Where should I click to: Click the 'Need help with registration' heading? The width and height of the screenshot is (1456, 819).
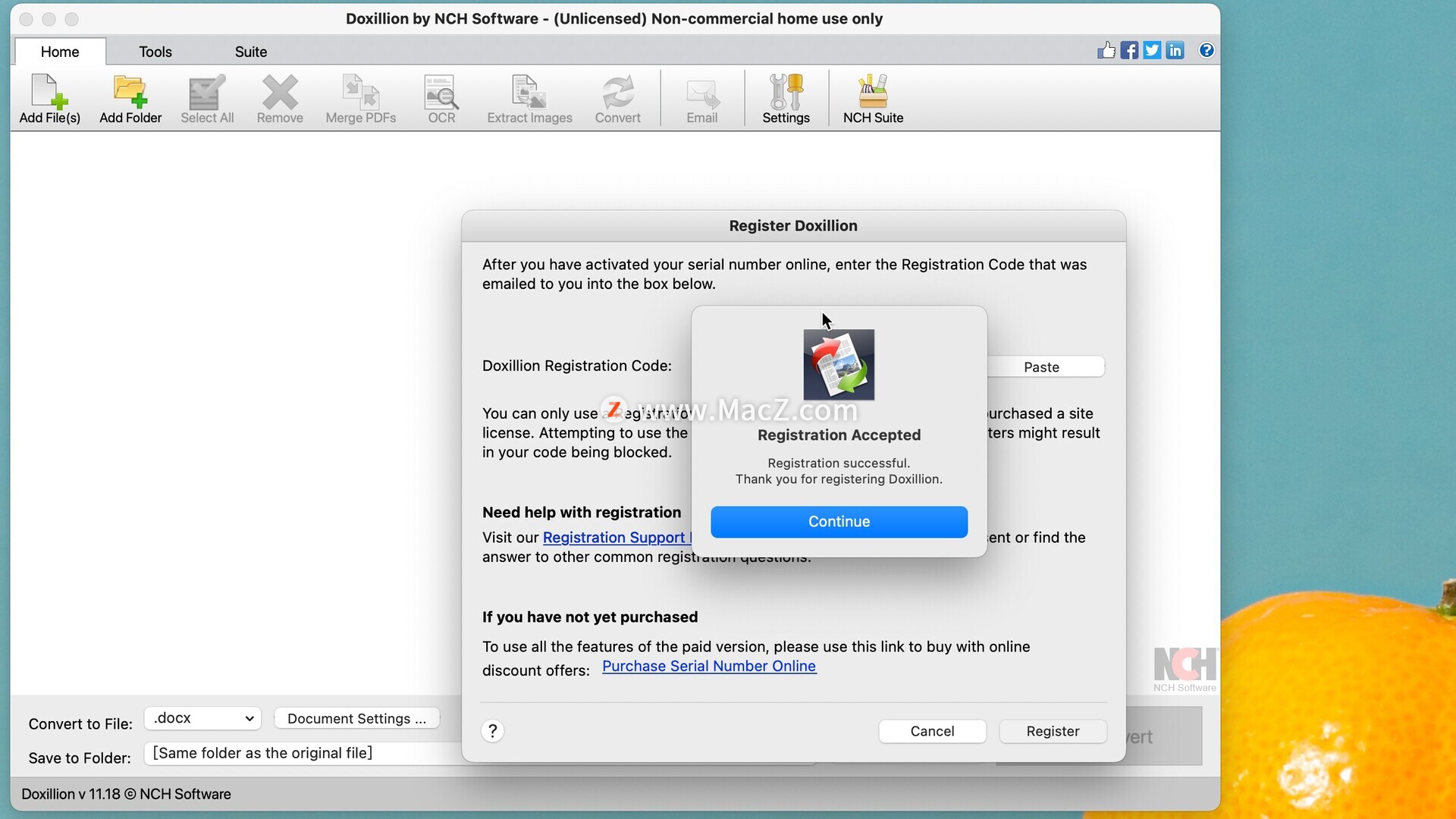click(x=582, y=513)
